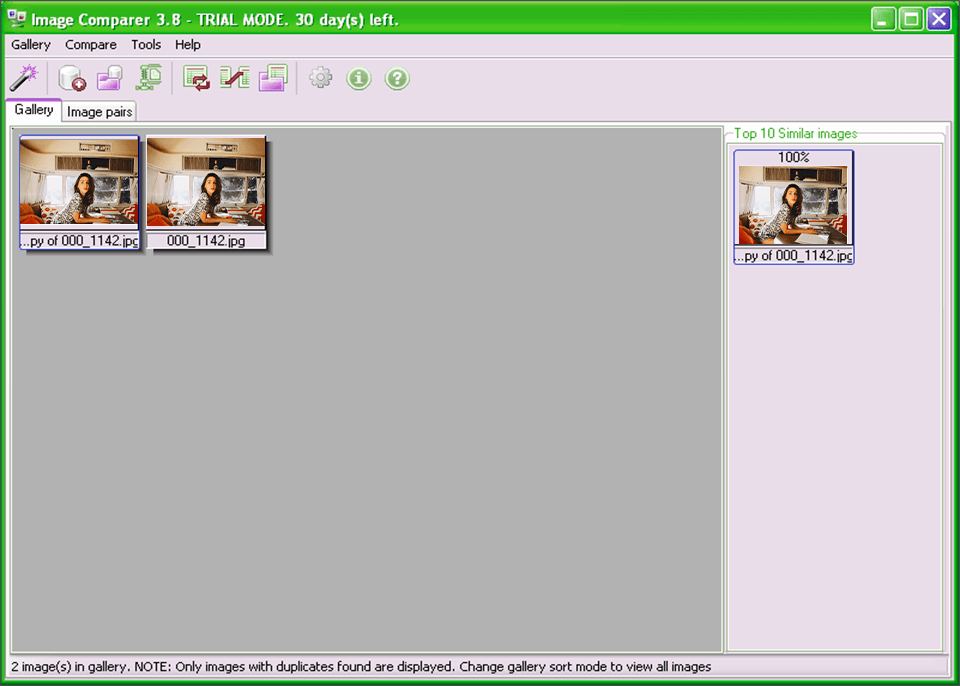
Task: Select the 000_1142.jpg thumbnail in gallery
Action: (206, 185)
